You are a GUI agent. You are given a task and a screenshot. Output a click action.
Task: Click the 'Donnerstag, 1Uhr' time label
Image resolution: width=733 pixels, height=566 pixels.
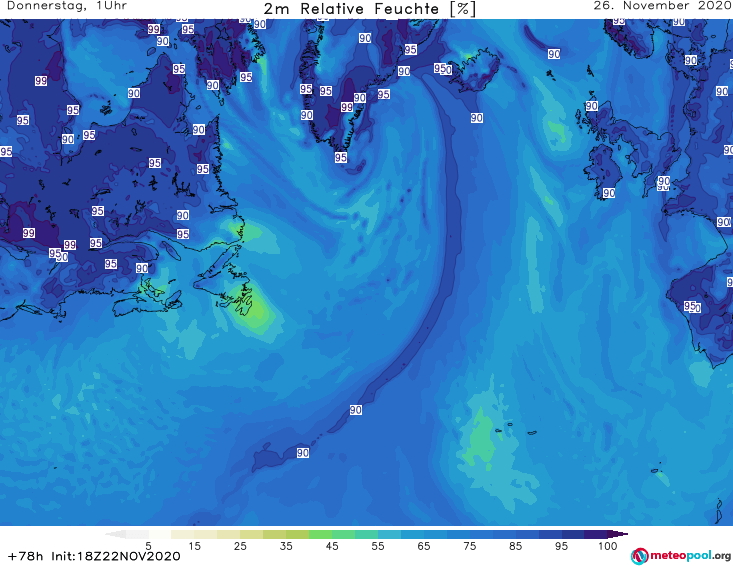pyautogui.click(x=67, y=6)
